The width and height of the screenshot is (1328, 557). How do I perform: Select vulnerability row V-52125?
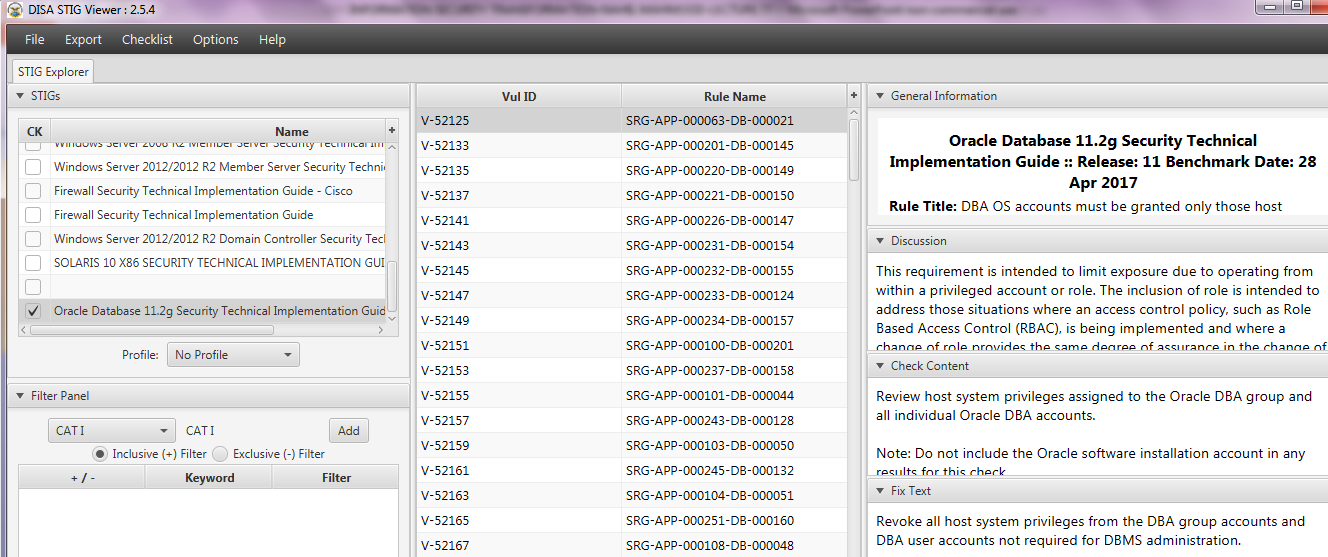click(x=632, y=121)
